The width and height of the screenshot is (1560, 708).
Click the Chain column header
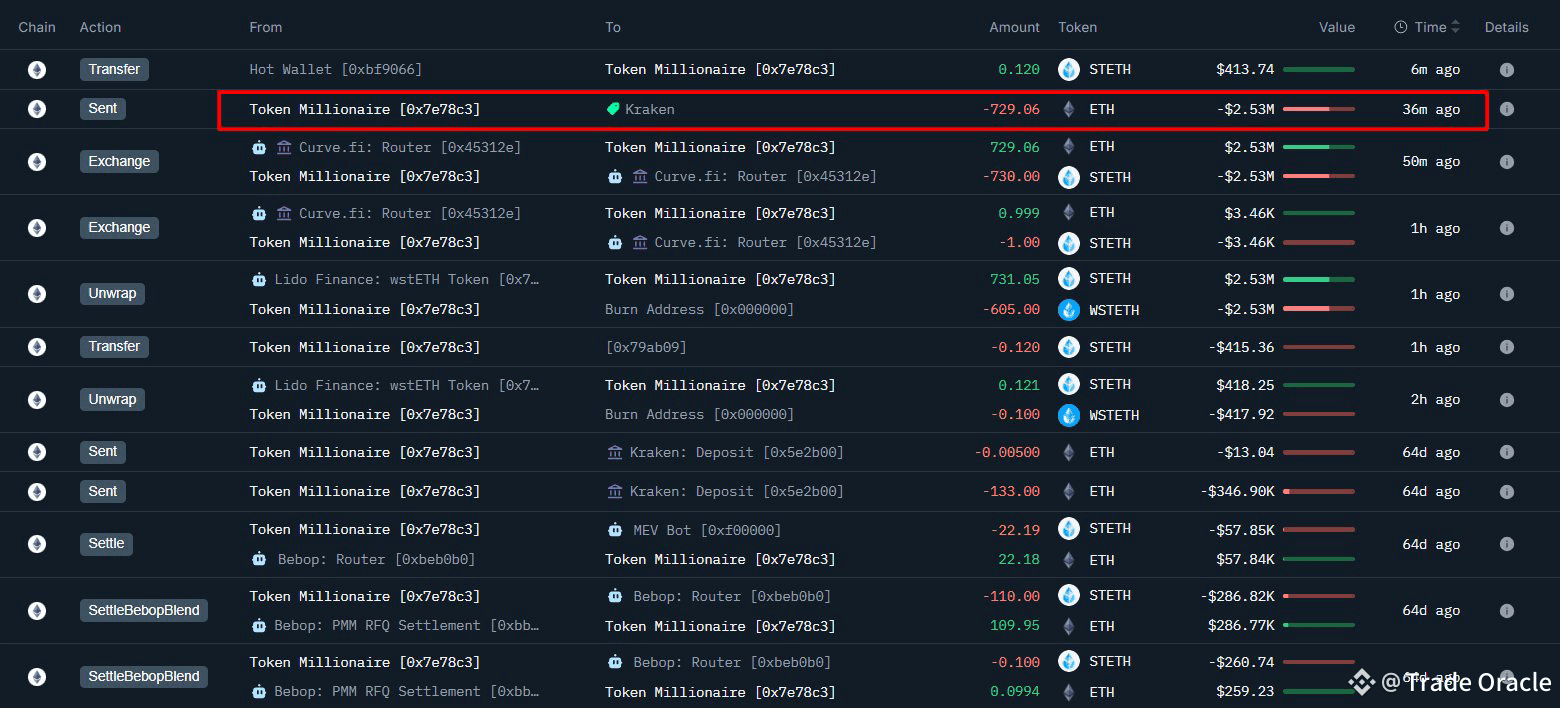point(37,28)
